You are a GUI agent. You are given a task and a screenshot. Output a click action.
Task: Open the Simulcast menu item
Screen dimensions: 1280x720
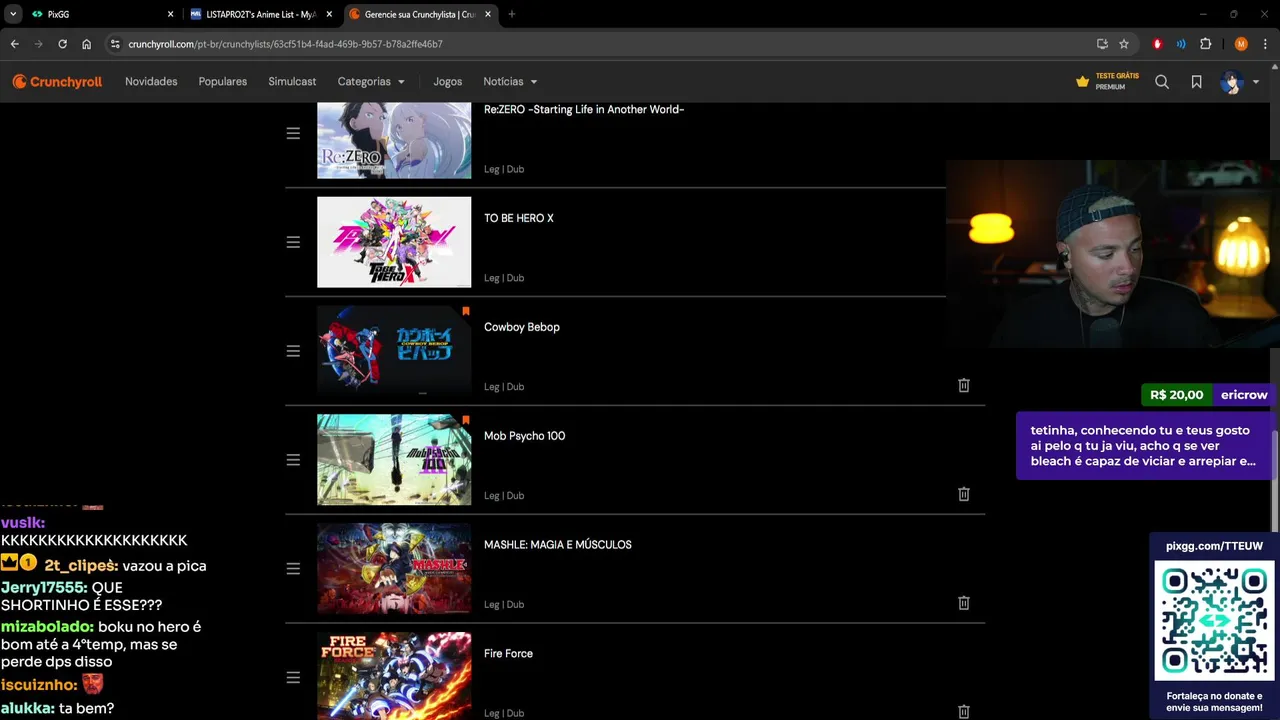click(x=292, y=82)
